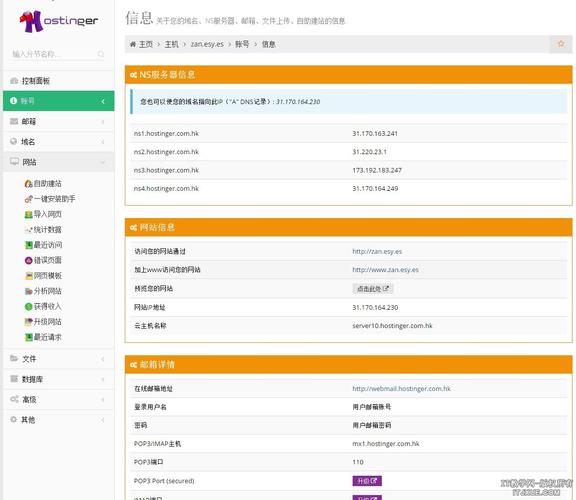Click the 最近访问 icon

(x=29, y=245)
